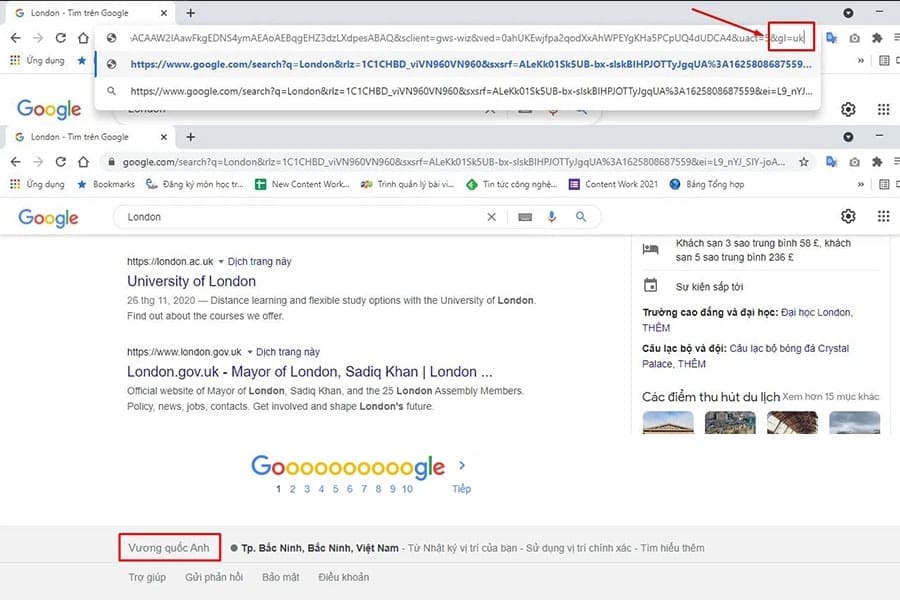Click the Google logo beside London search box

coord(48,218)
